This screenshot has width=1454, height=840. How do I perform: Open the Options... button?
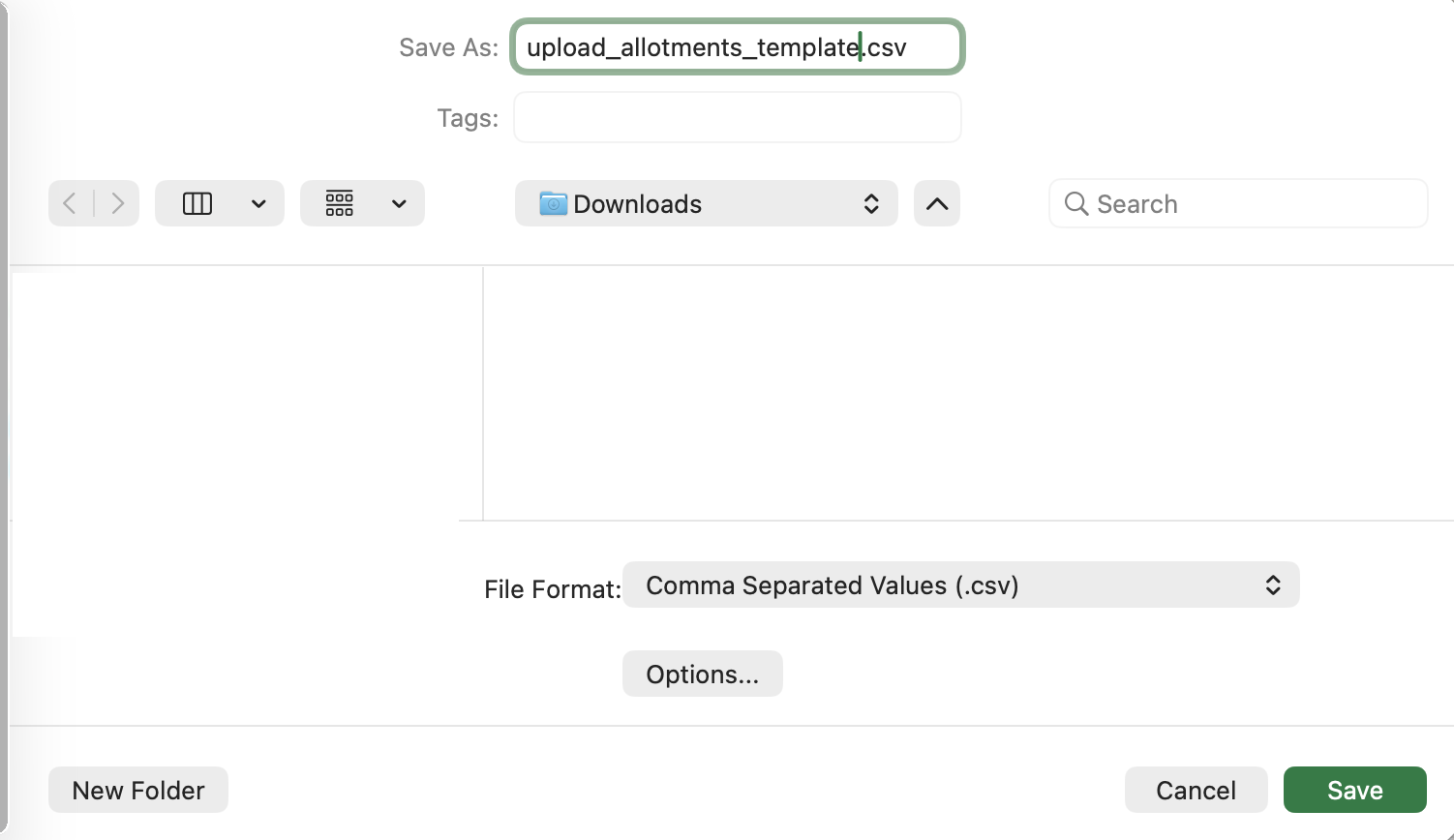coord(702,674)
